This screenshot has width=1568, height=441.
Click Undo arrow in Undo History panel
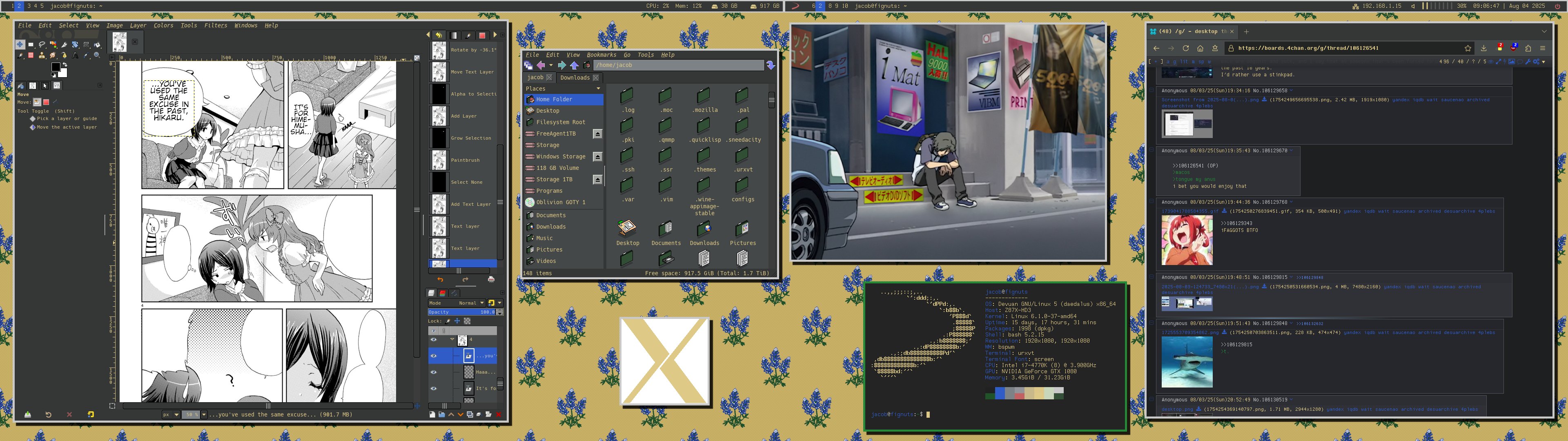(x=440, y=280)
